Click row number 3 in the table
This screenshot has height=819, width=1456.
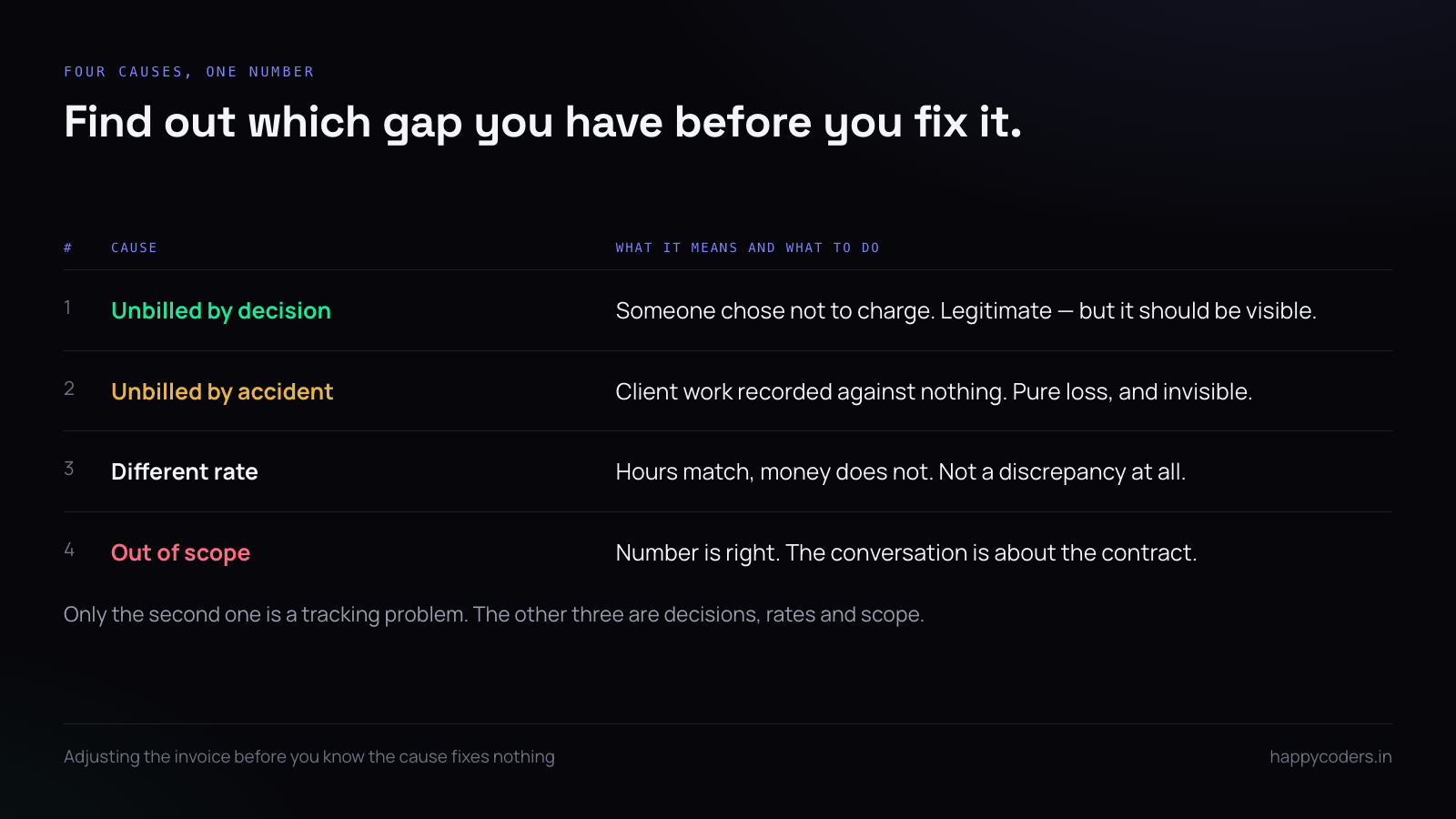(x=69, y=469)
